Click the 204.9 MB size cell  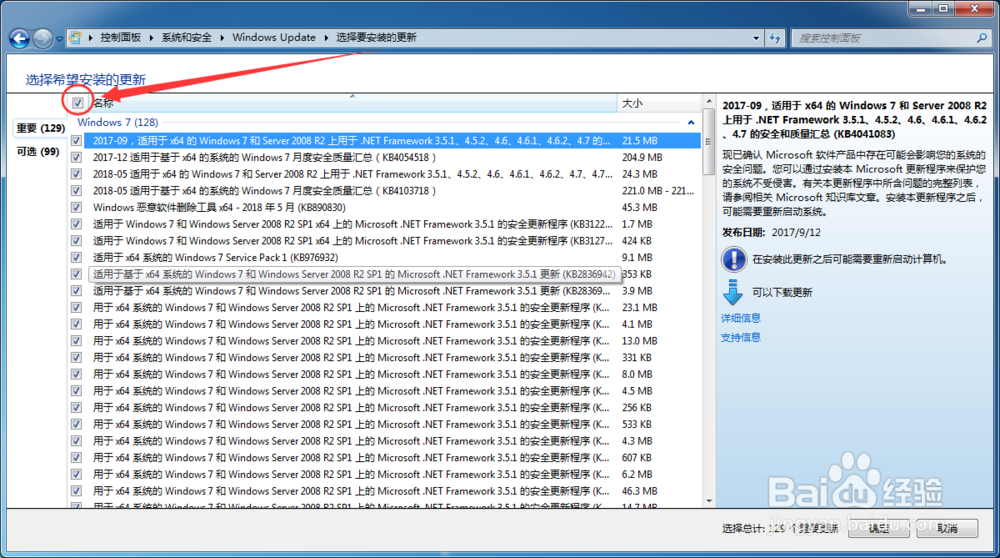pos(642,157)
